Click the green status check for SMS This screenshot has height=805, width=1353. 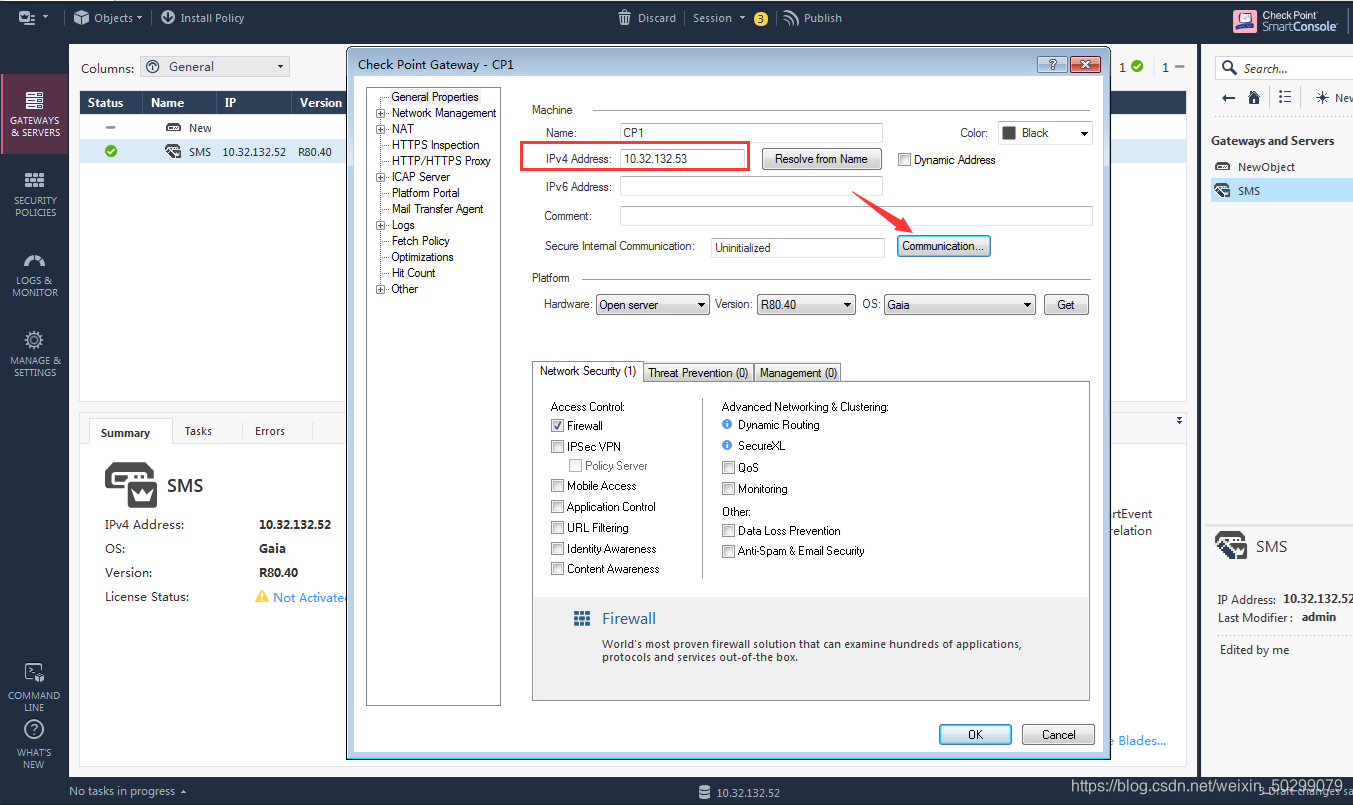pos(111,152)
